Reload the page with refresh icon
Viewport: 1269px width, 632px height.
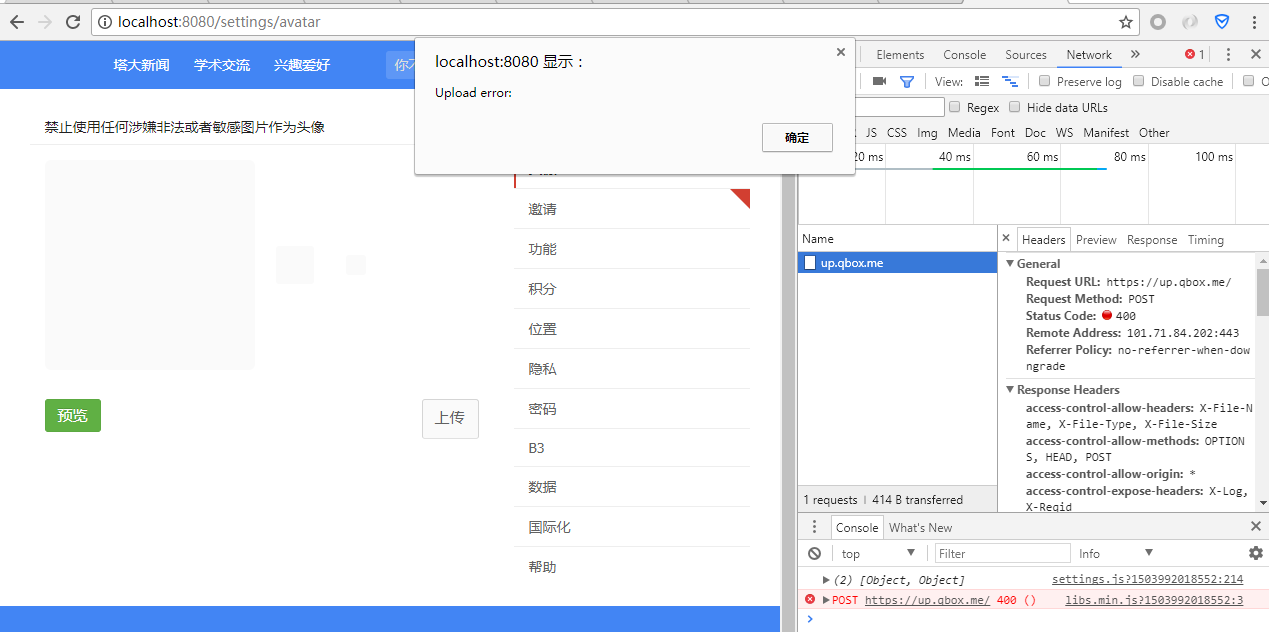[73, 21]
